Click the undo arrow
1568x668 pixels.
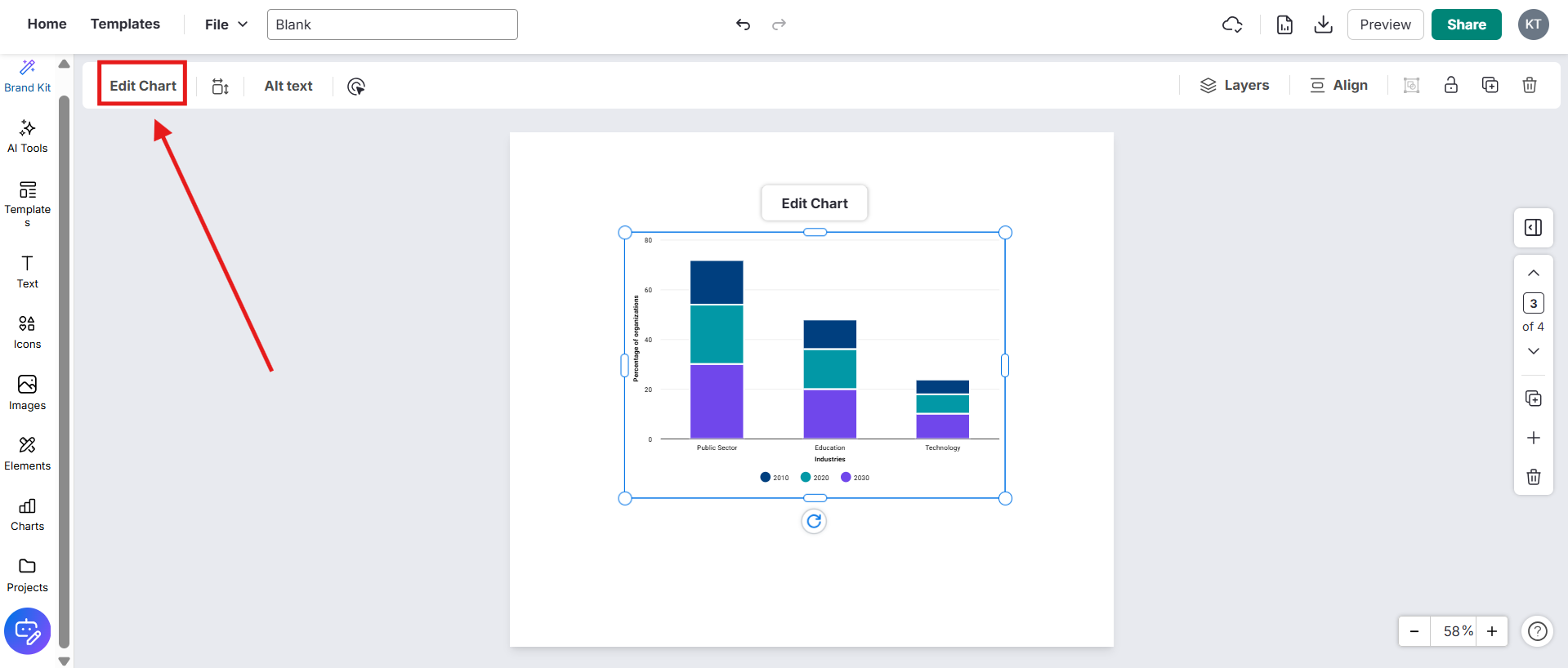tap(743, 24)
